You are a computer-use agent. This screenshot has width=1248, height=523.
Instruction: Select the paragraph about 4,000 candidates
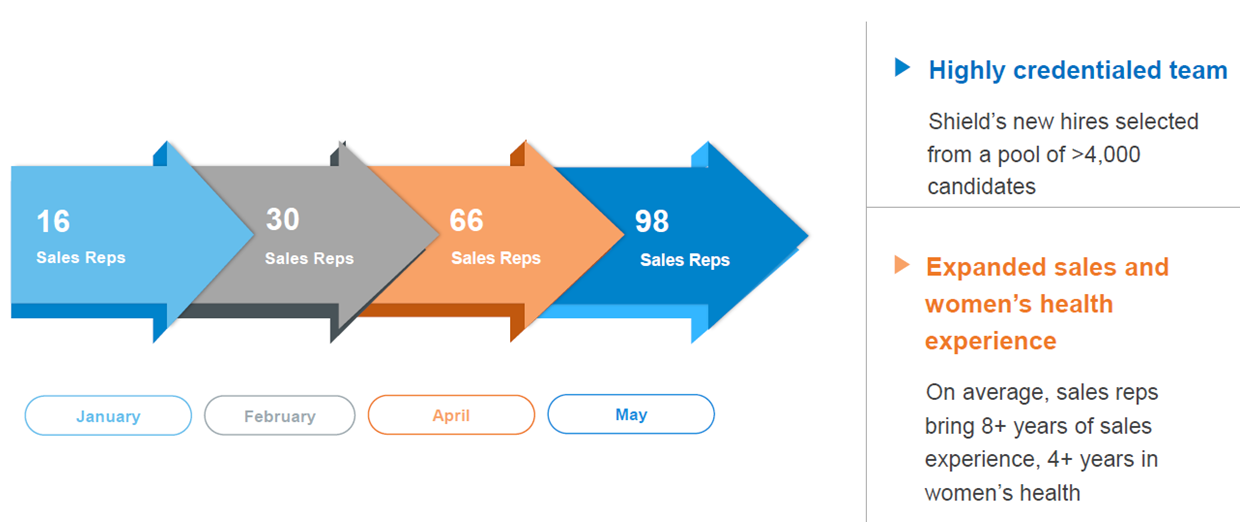coord(1062,154)
